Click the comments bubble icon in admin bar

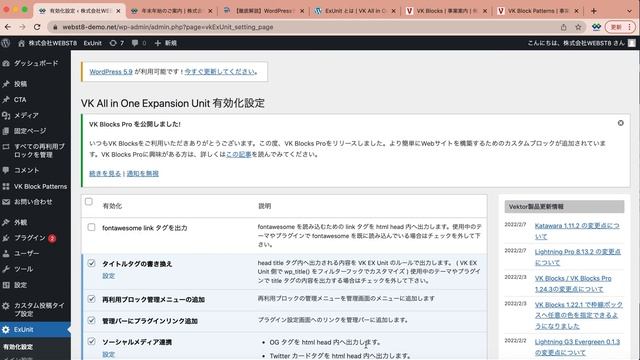(x=135, y=43)
